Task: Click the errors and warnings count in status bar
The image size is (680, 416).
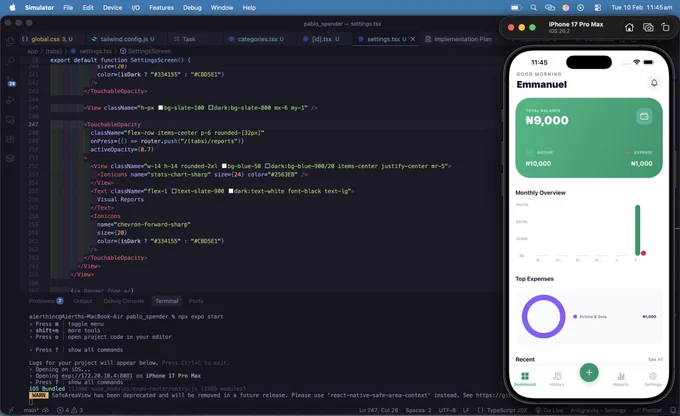Action: coord(70,410)
